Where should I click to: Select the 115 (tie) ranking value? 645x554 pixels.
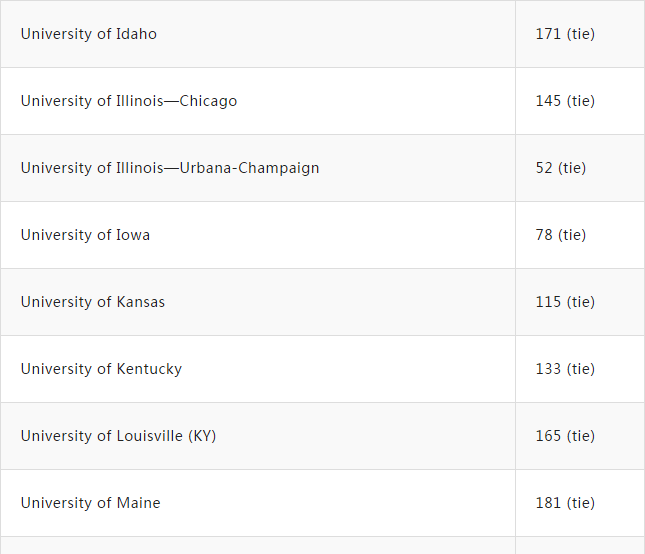[x=565, y=302]
